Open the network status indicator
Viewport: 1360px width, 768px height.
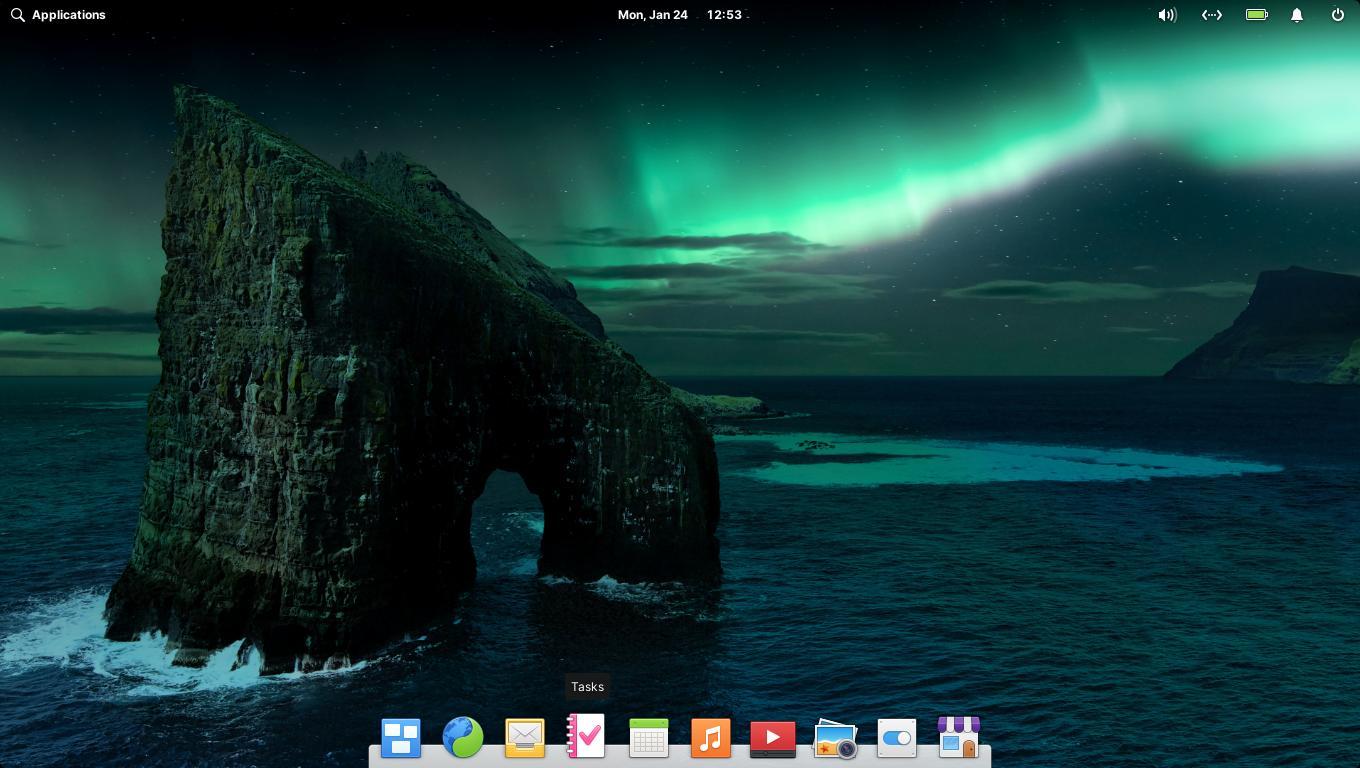[1212, 15]
